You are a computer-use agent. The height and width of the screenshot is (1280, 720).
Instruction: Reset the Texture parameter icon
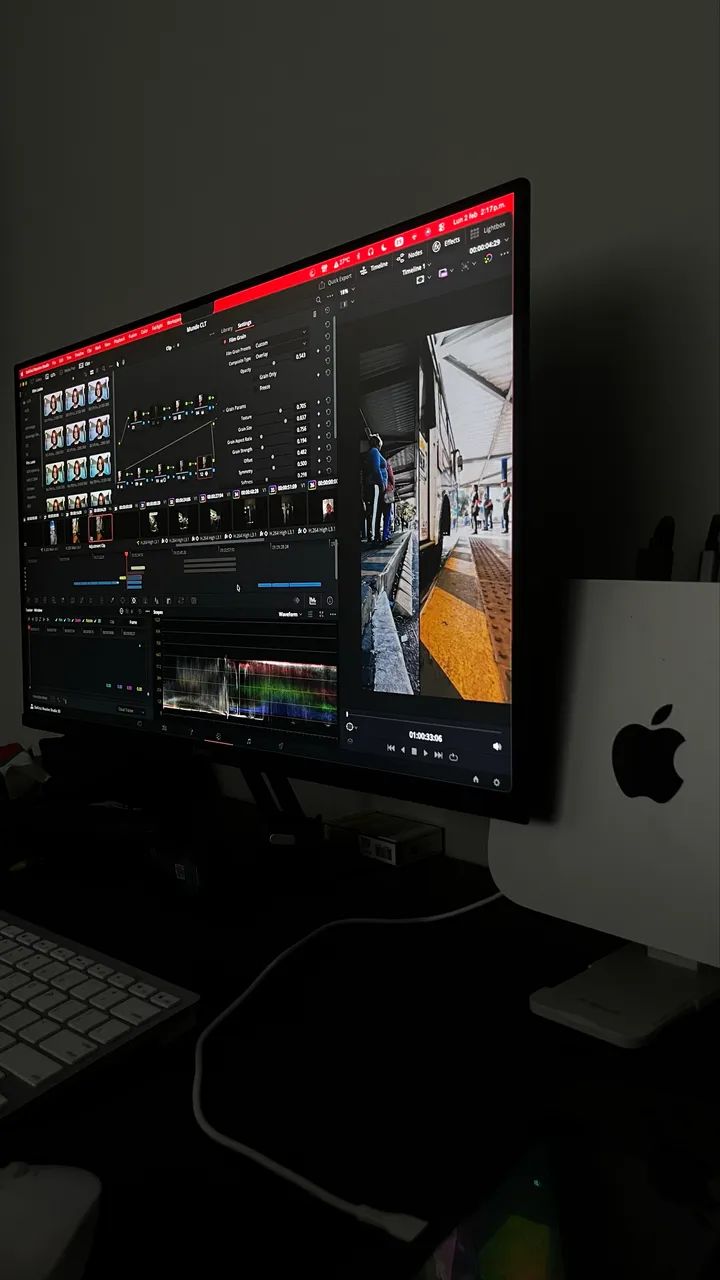(x=328, y=400)
